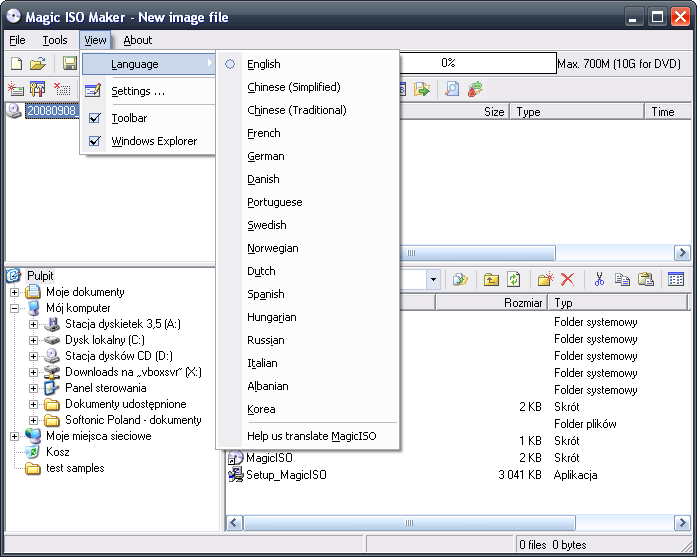The width and height of the screenshot is (697, 557).
Task: Click the create new folder sparkle icon
Action: coord(545,279)
